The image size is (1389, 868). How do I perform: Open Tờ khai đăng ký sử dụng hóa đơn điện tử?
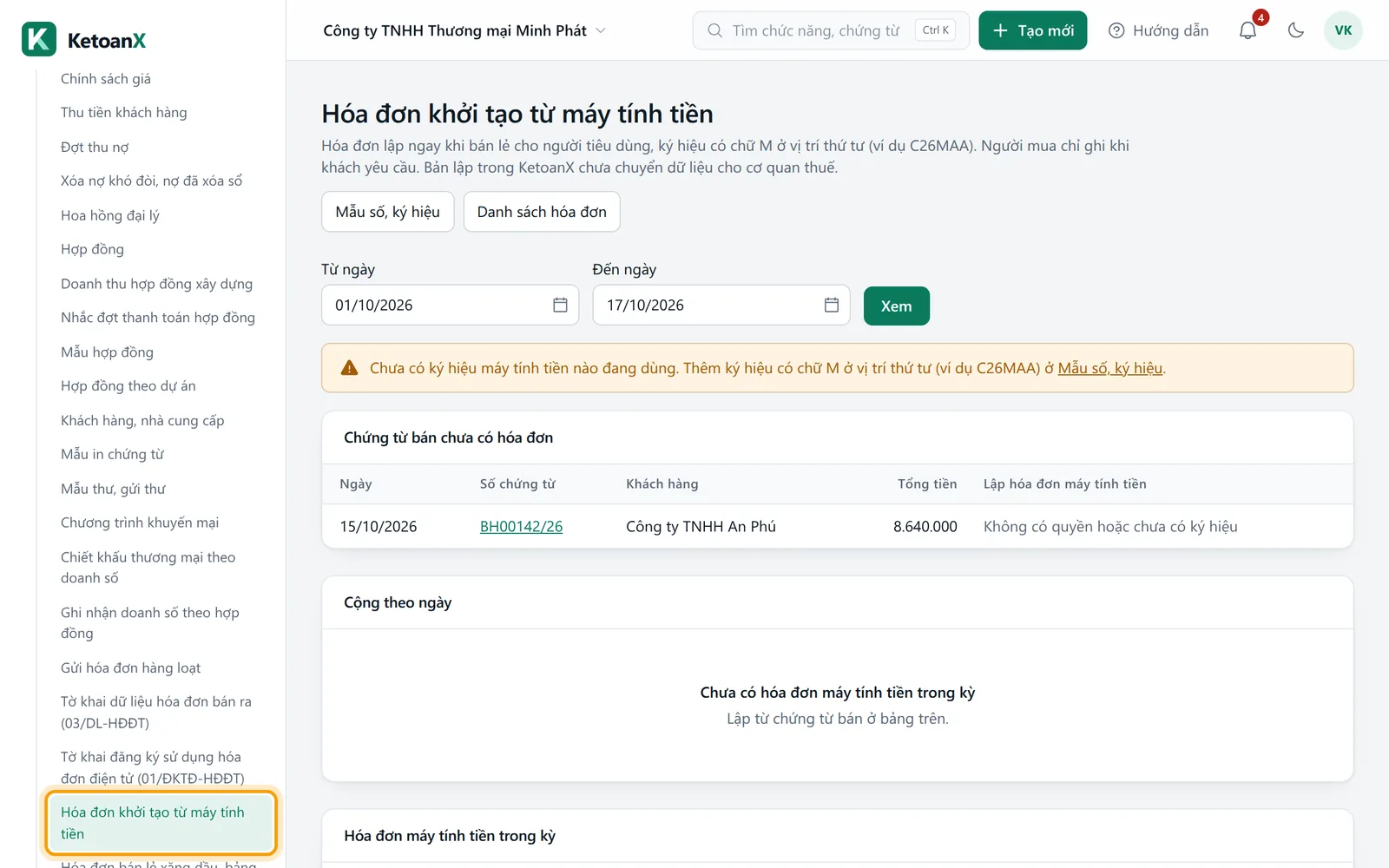click(153, 768)
